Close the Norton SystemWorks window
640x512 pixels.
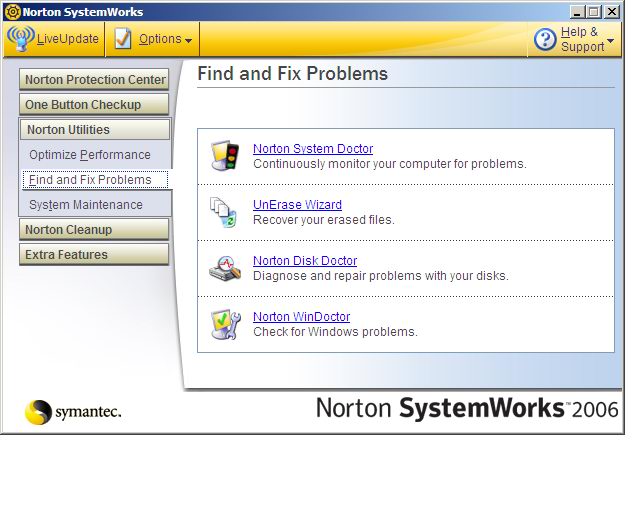(612, 11)
